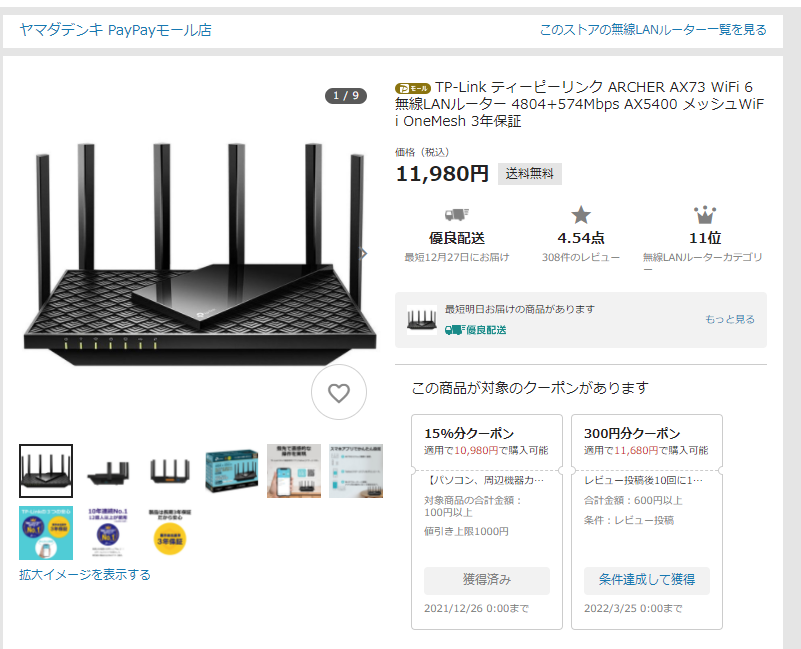Click green truck icon next to 優良配送 label
801x649 pixels.
point(455,330)
